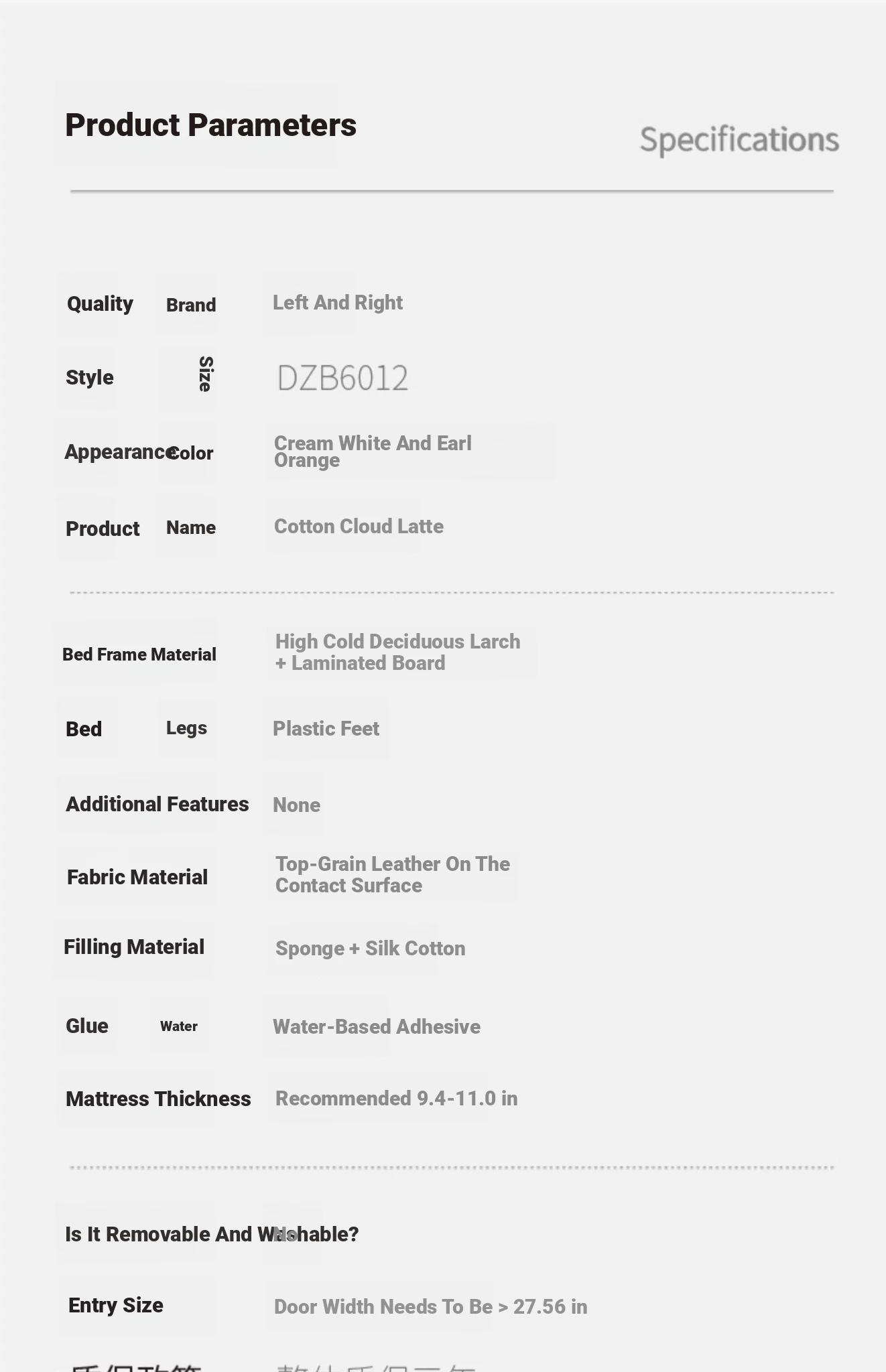Click the Entry Size label
Screen dimensions: 886x1372
(116, 1305)
